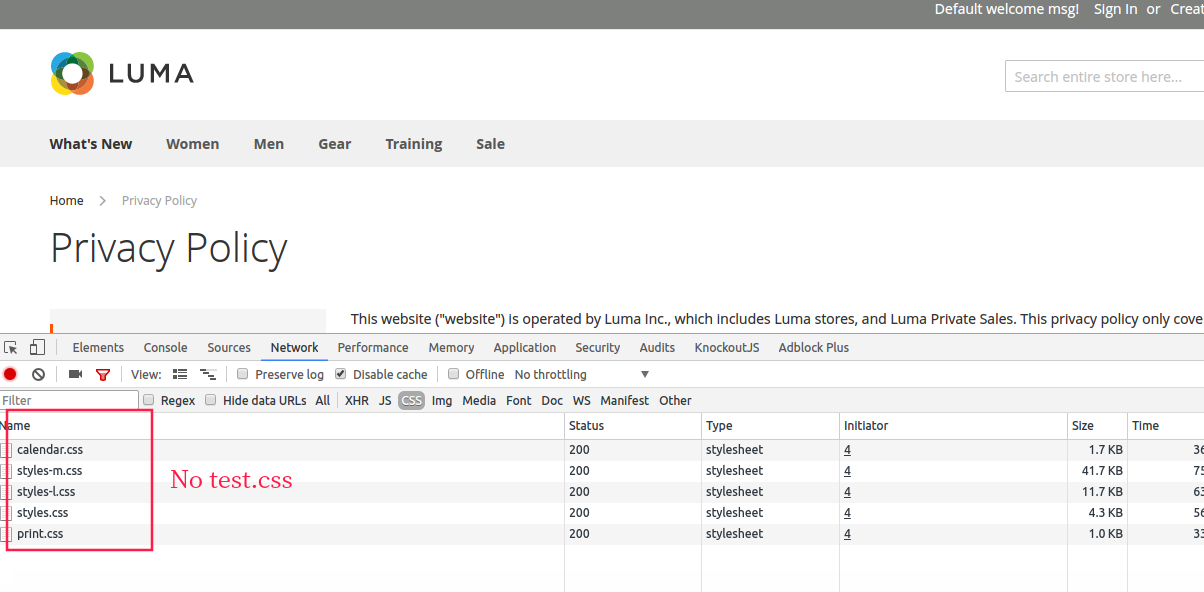The width and height of the screenshot is (1204, 592).
Task: Toggle the CSS filter type
Action: [411, 400]
